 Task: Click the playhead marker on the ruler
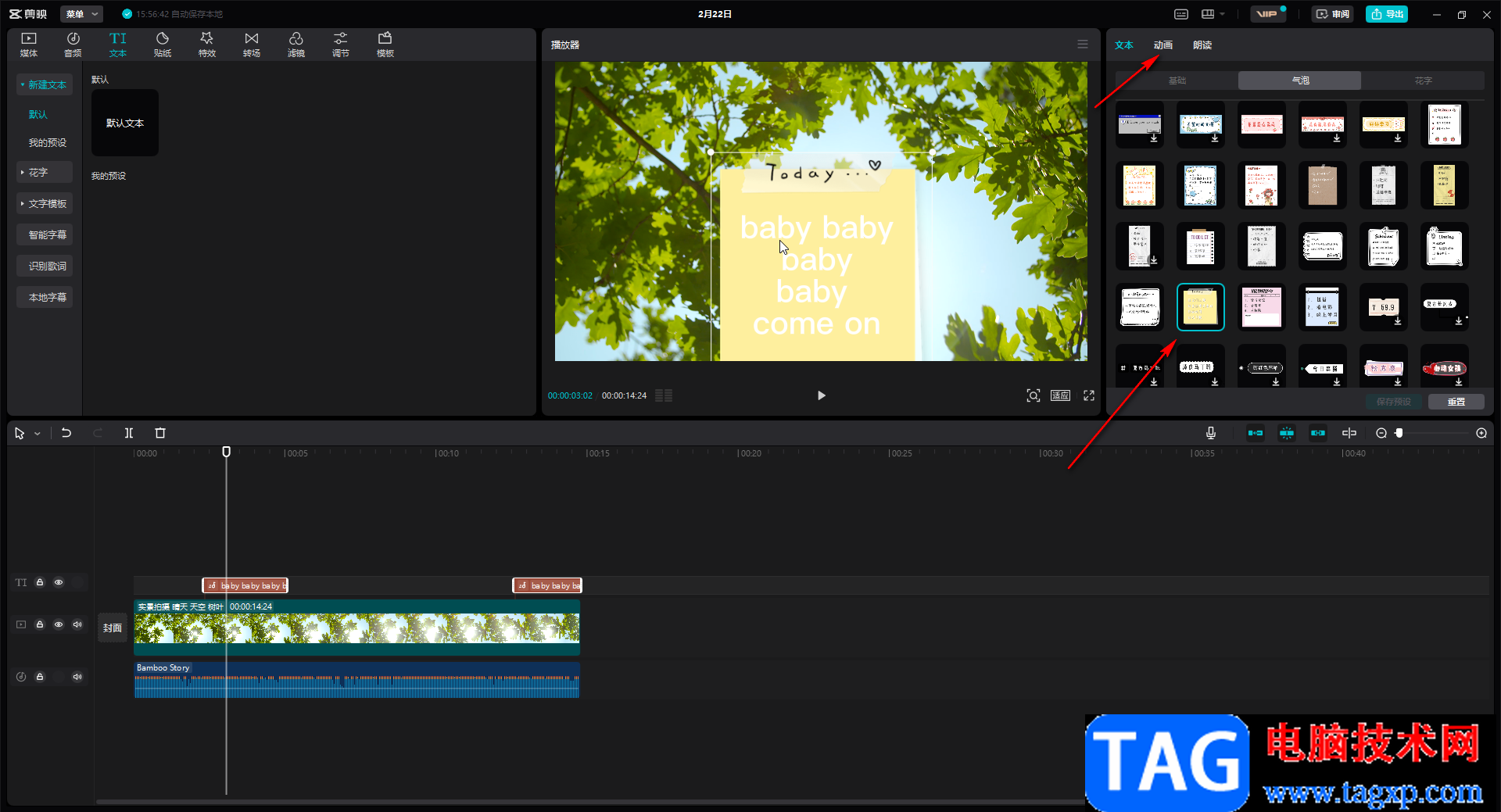(227, 452)
